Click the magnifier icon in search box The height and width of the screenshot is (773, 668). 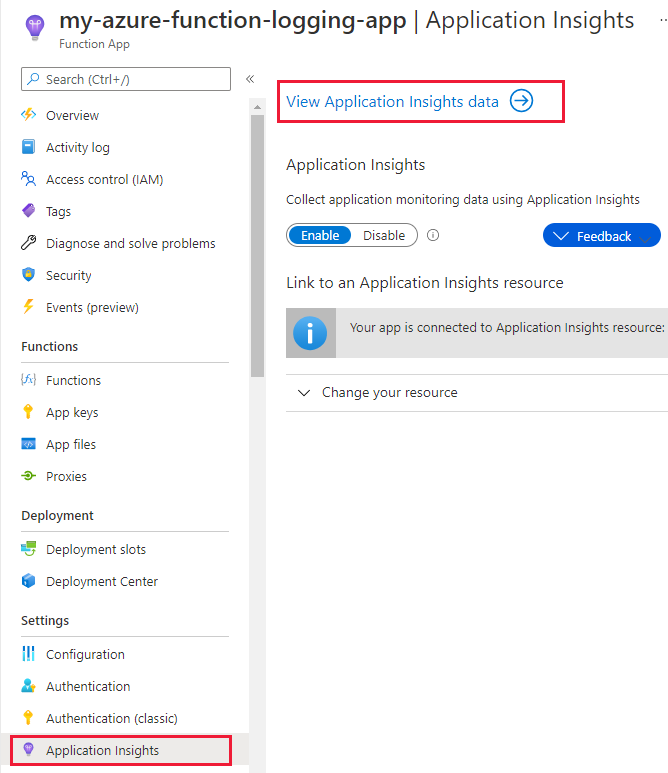pyautogui.click(x=33, y=79)
